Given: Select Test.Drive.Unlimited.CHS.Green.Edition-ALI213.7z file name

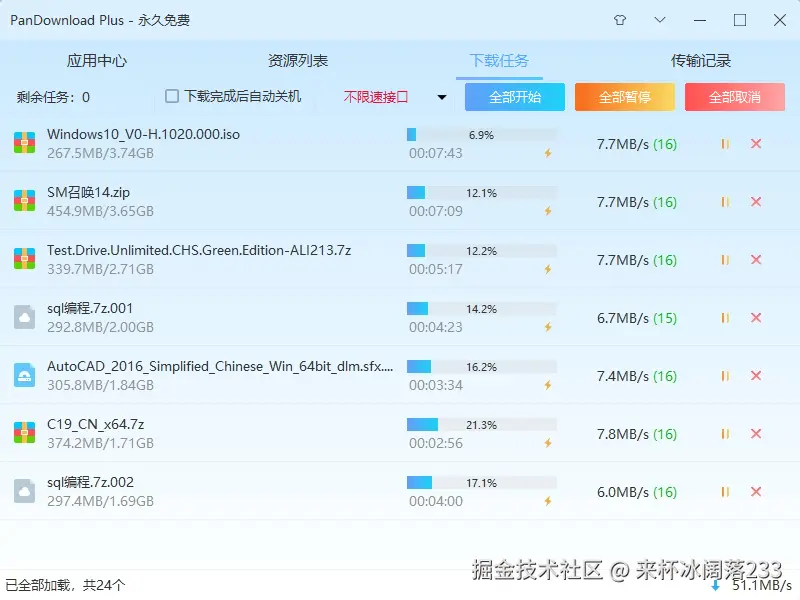Looking at the screenshot, I should tap(199, 251).
